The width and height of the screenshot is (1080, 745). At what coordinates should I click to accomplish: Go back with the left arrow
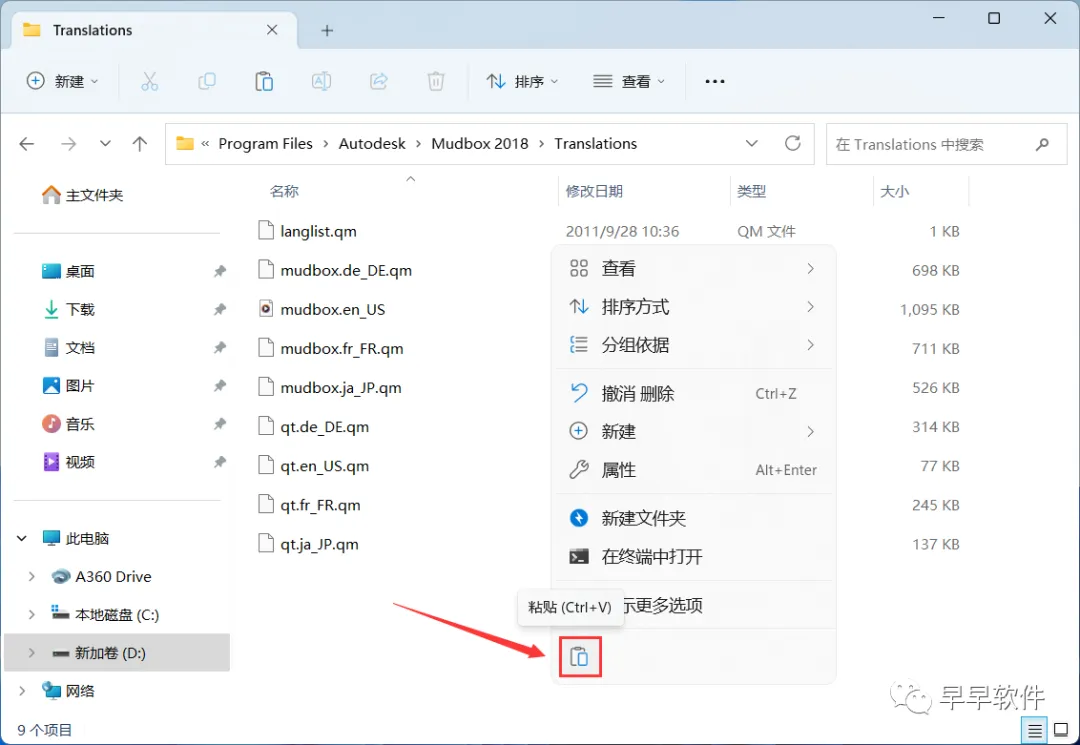tap(27, 144)
